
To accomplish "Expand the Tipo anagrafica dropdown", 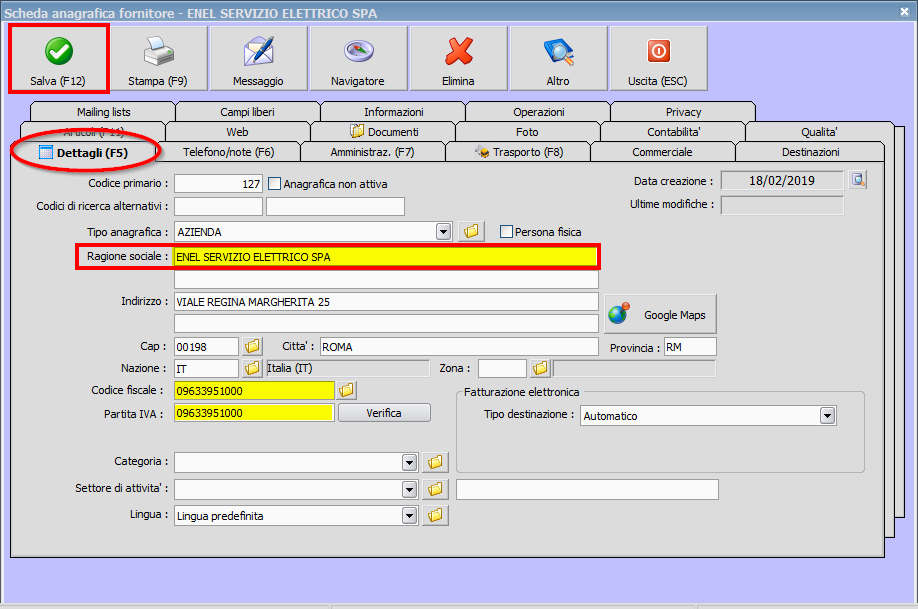I will (x=444, y=232).
